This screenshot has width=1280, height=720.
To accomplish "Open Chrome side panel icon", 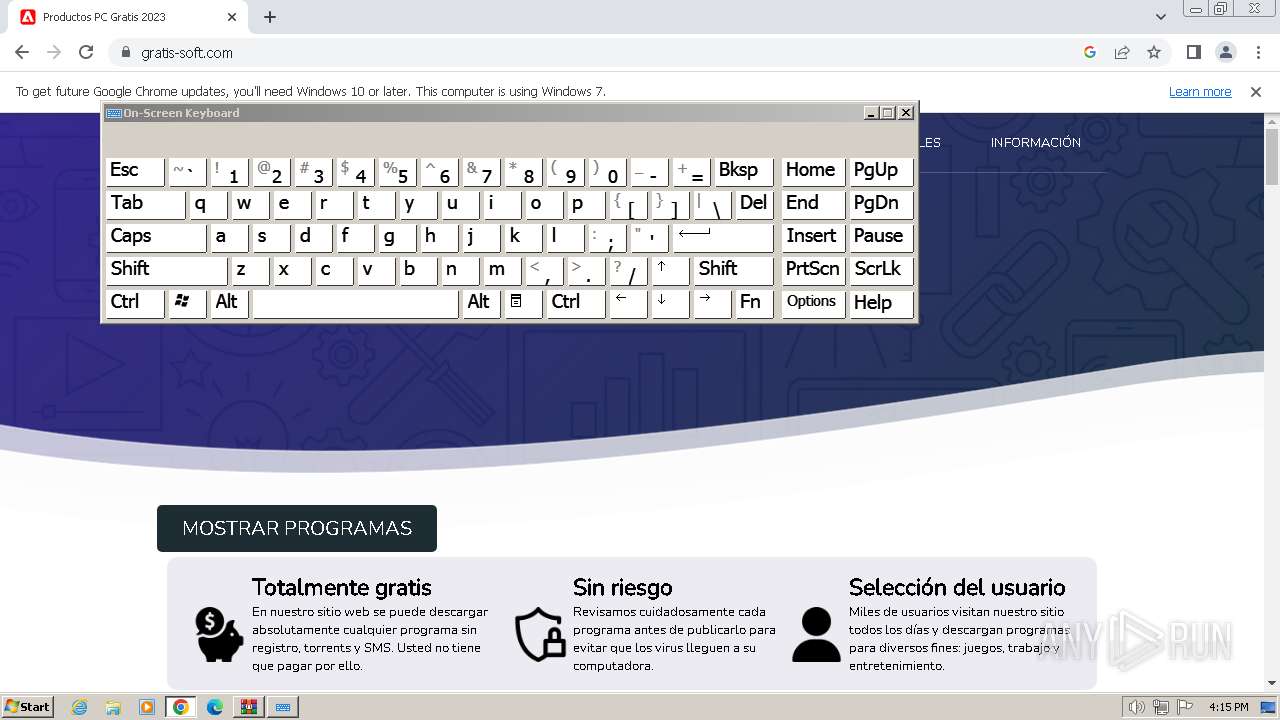I will click(x=1194, y=52).
